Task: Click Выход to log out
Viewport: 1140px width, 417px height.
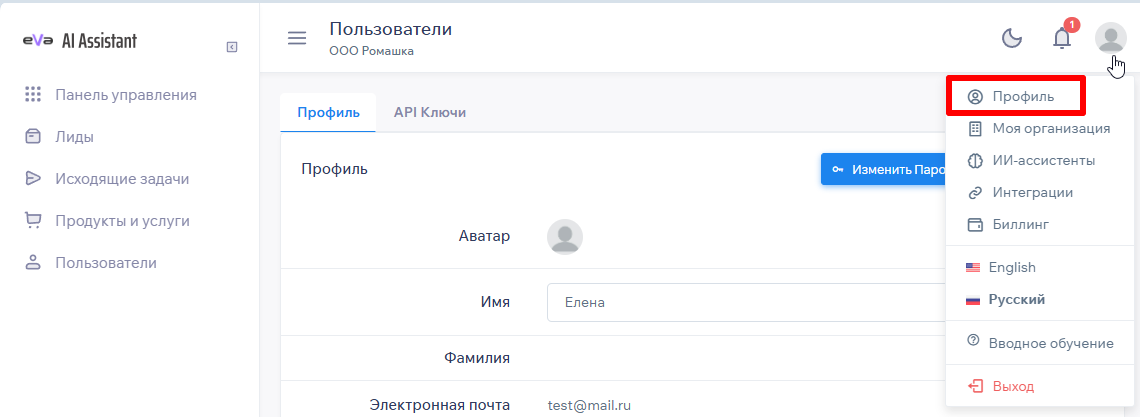Action: click(1012, 386)
